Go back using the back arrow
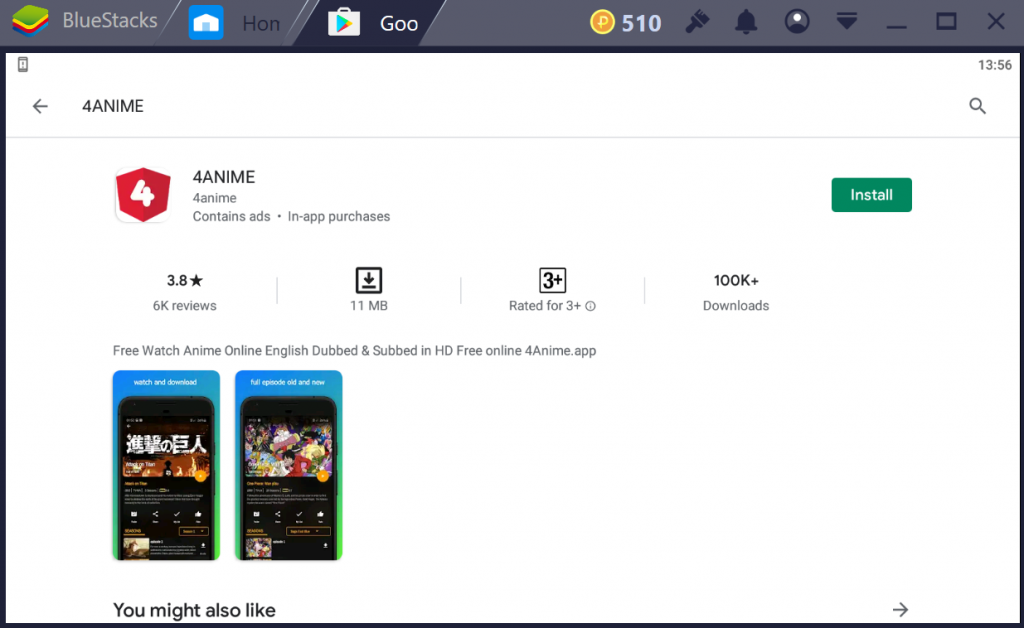Image resolution: width=1024 pixels, height=628 pixels. [40, 106]
